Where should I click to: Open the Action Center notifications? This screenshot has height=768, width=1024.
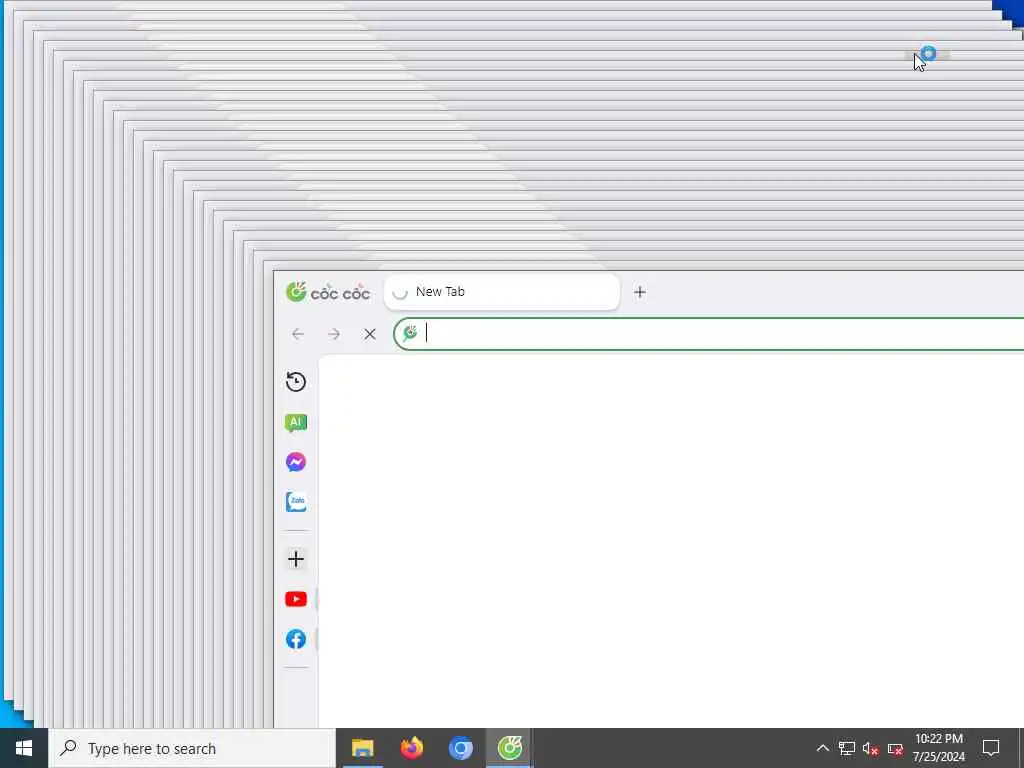tap(991, 748)
